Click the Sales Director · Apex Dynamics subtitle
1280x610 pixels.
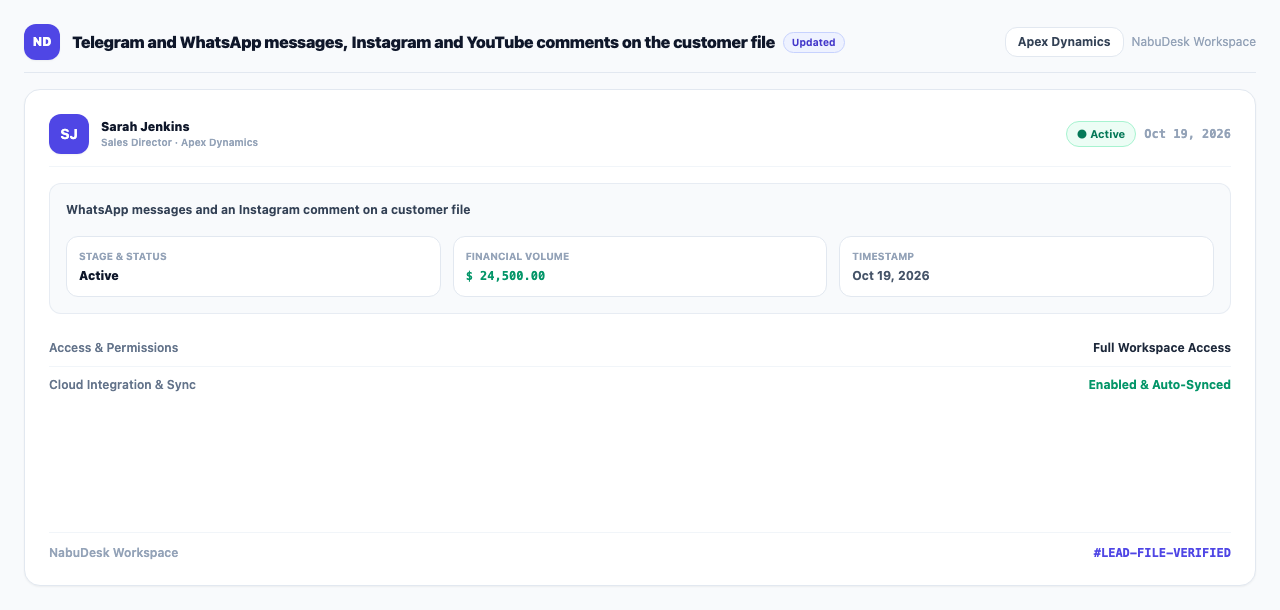point(179,143)
